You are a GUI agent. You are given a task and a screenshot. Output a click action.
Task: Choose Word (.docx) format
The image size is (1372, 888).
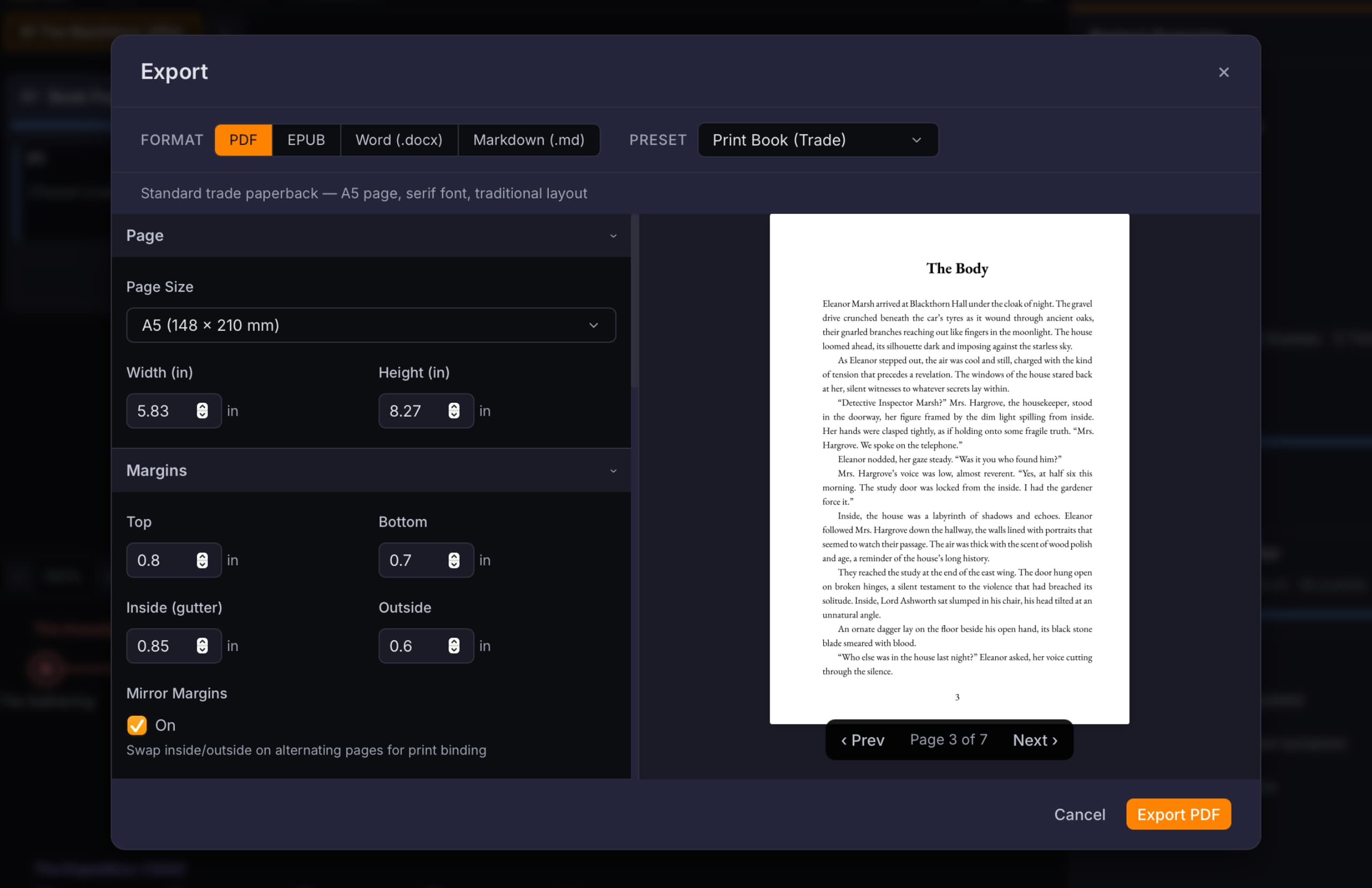tap(399, 139)
